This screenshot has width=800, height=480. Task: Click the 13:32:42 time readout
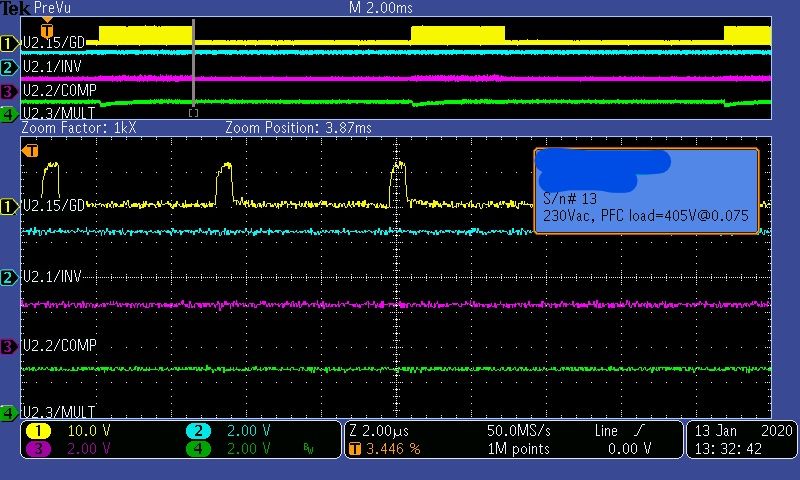[x=728, y=449]
